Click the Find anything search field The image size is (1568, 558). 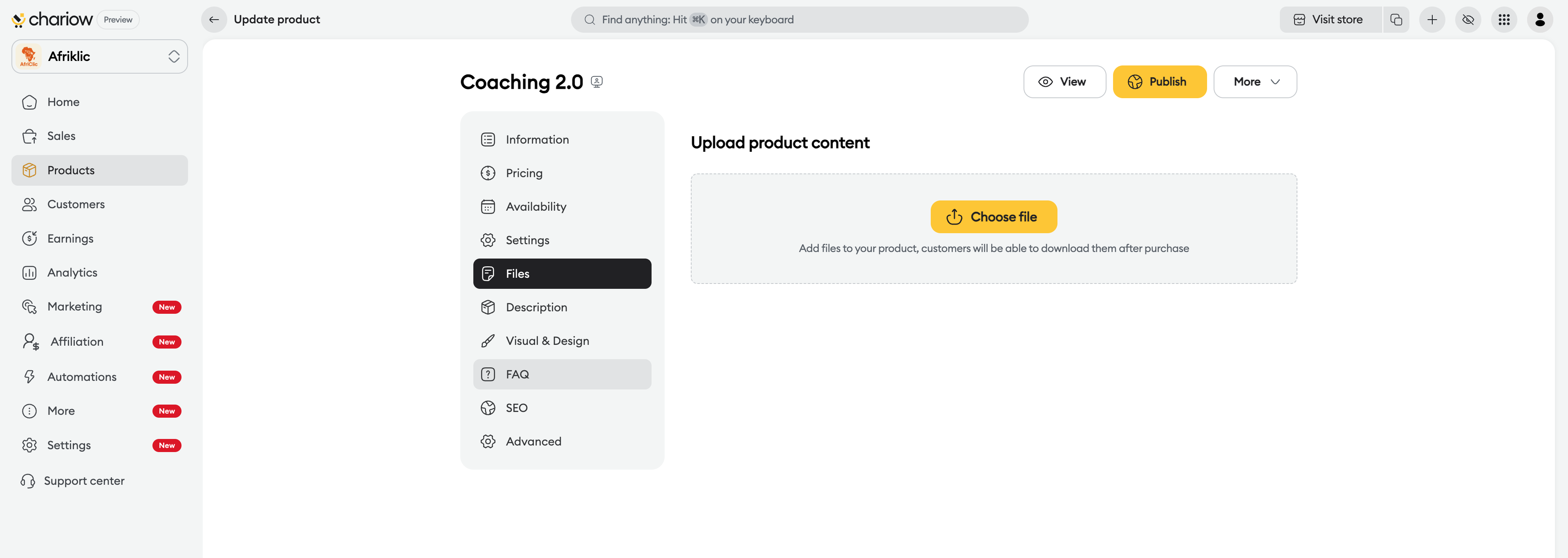point(799,20)
